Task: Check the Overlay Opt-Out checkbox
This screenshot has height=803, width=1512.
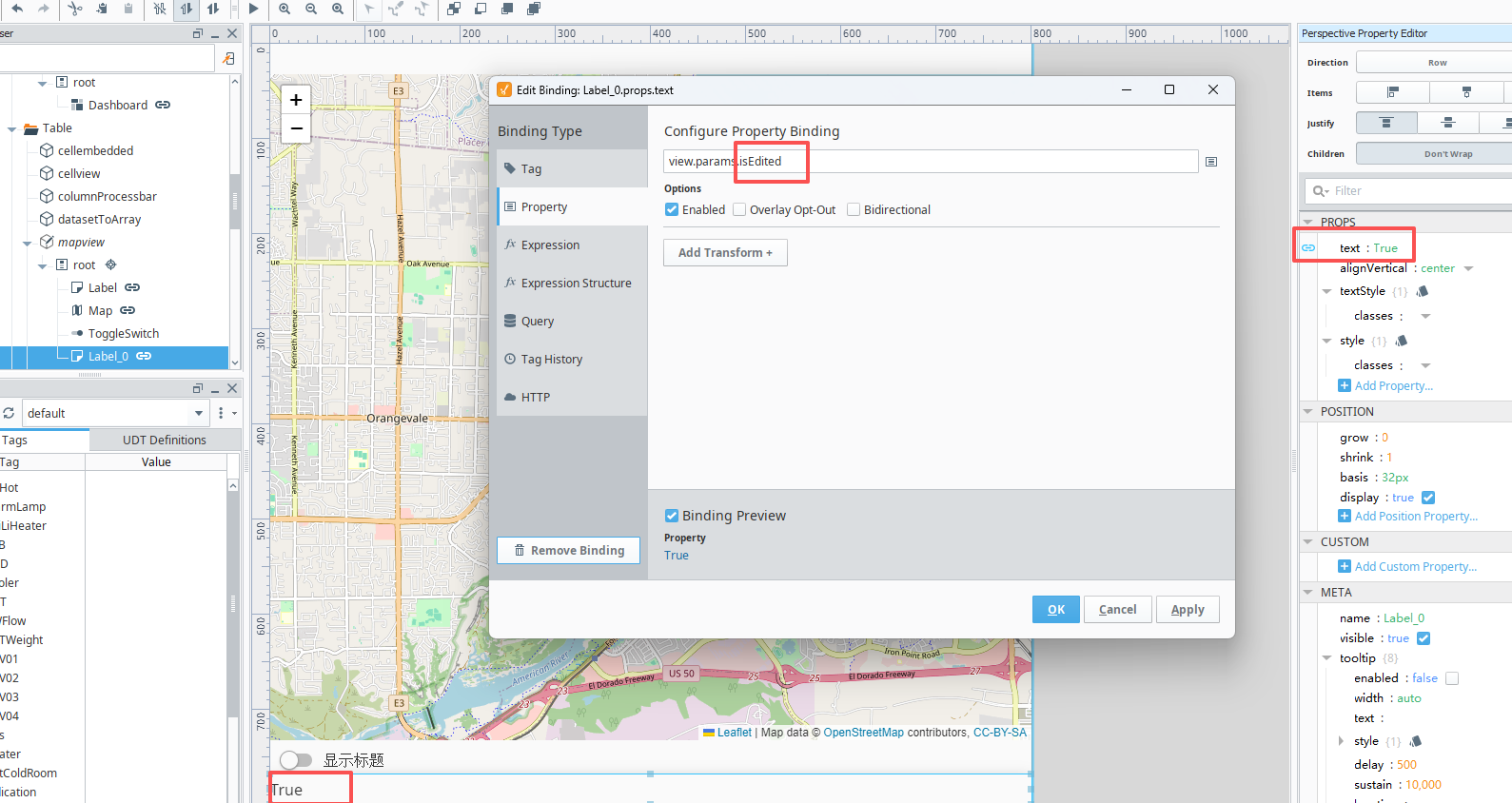Action: pos(739,209)
